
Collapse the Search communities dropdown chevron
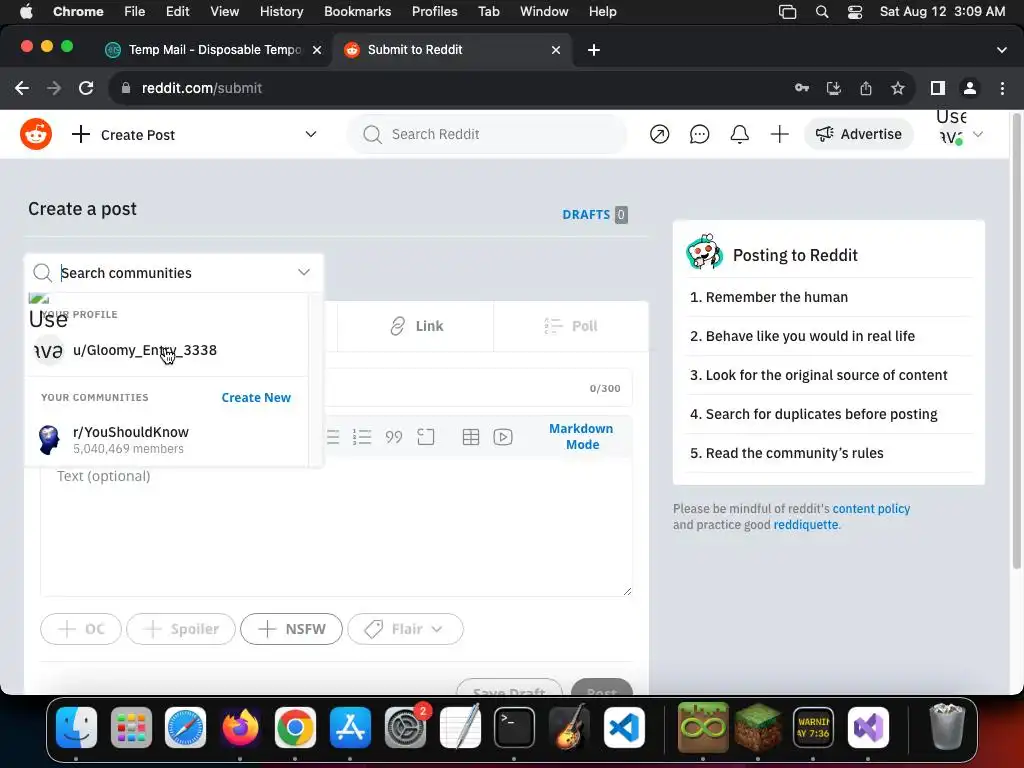coord(304,272)
